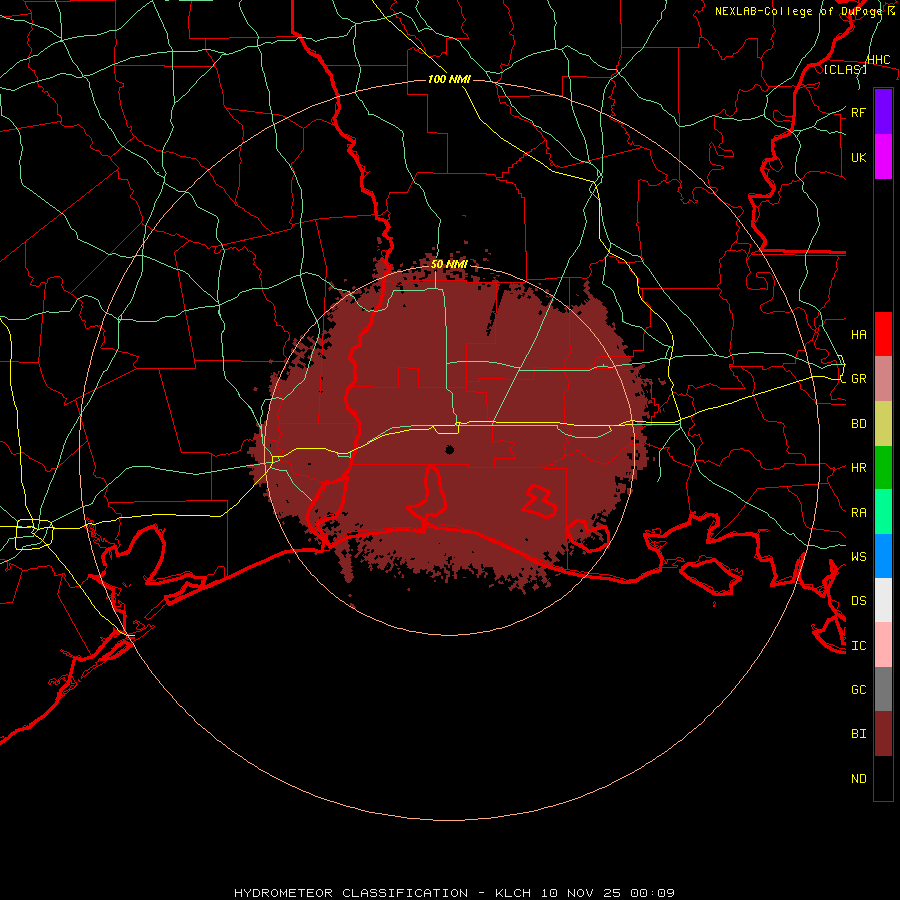Click the HHC product label
The height and width of the screenshot is (900, 900).
click(879, 60)
